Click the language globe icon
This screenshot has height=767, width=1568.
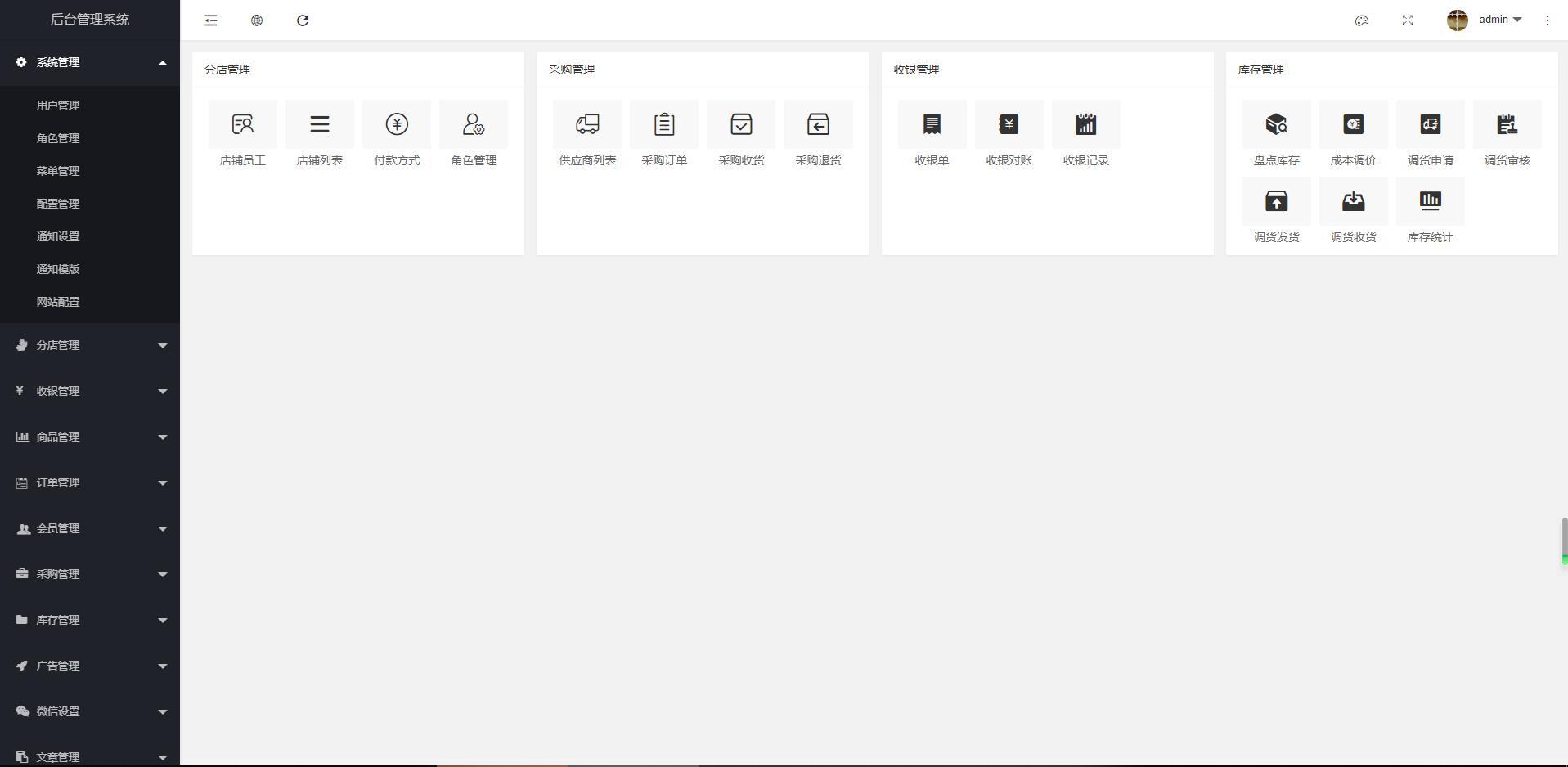[257, 20]
